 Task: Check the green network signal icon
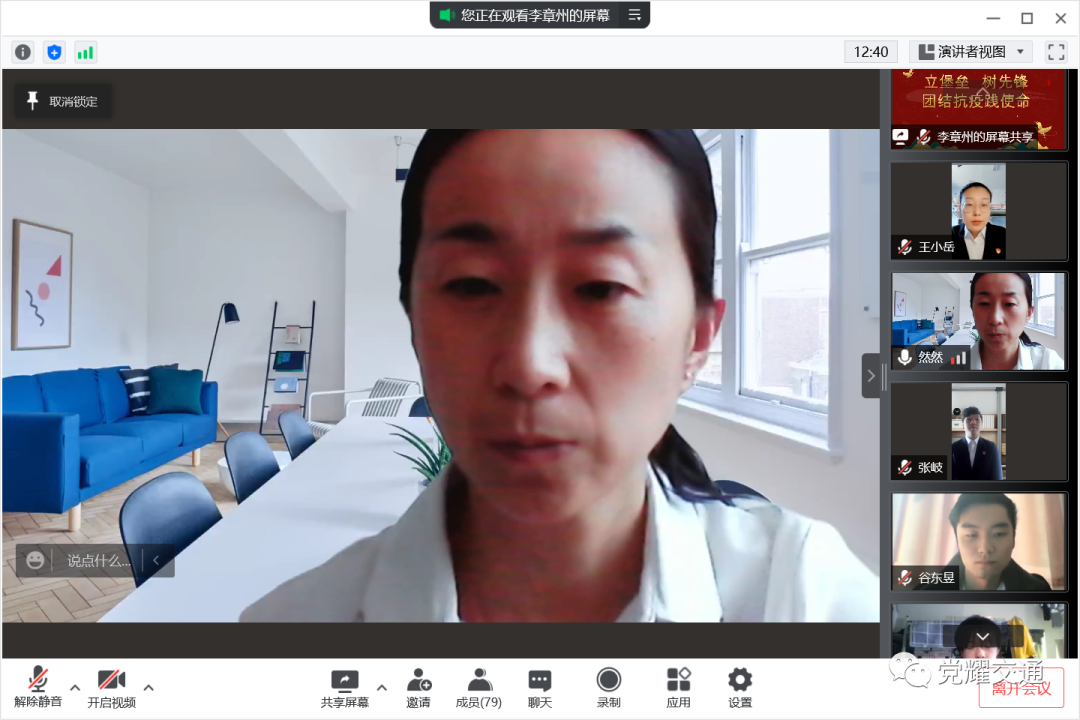pos(85,52)
